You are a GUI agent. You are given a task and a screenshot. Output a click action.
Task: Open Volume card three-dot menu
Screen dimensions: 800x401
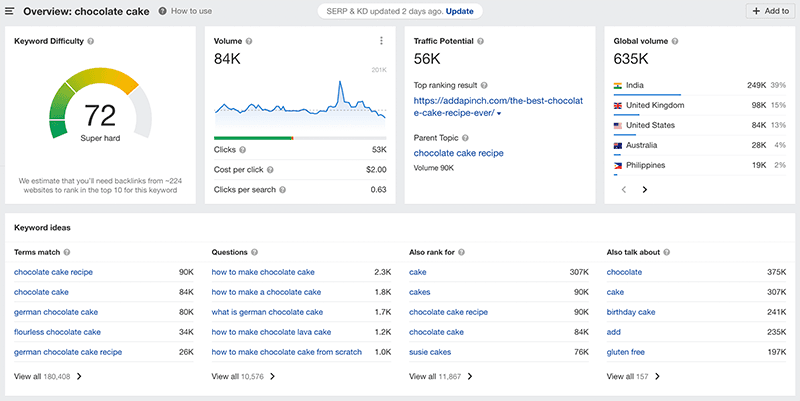pos(381,41)
